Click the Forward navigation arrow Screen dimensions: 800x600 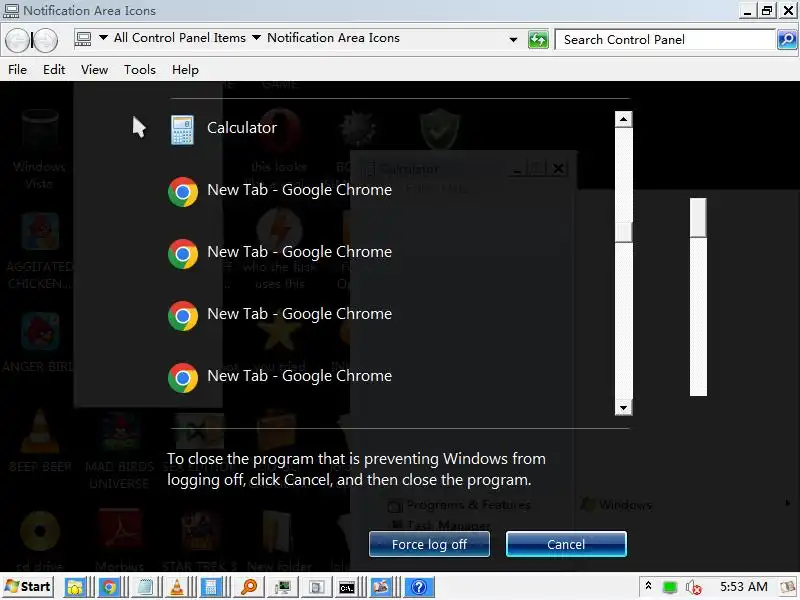[45, 40]
